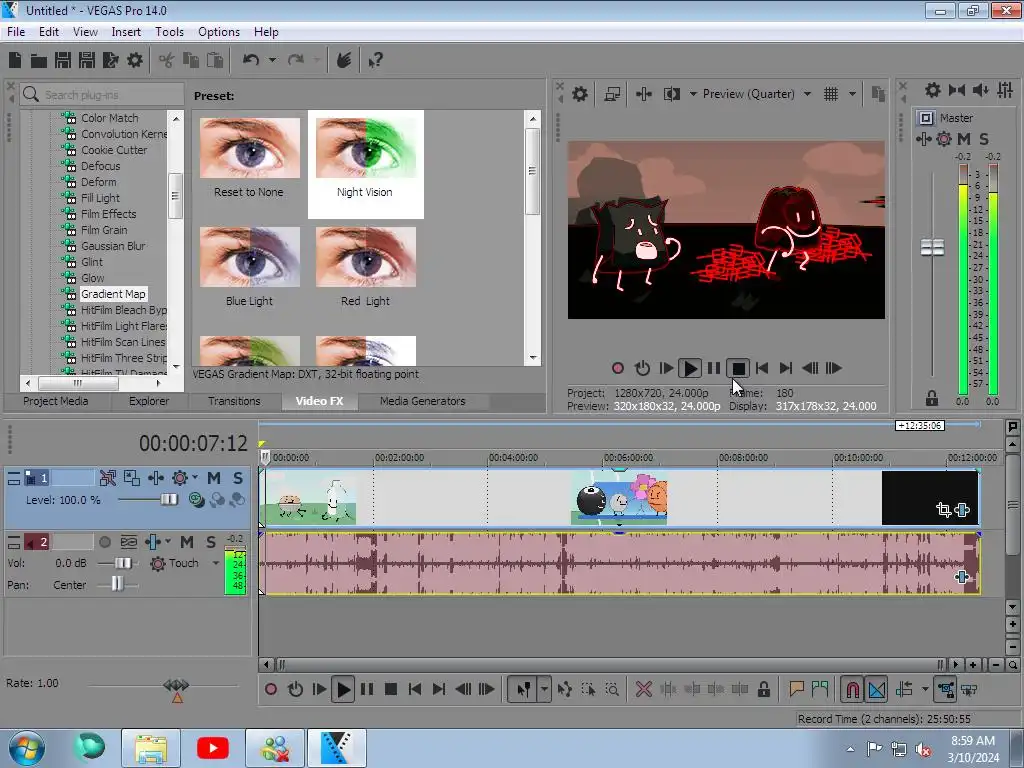Pause playback in timeline transport
This screenshot has height=768, width=1024.
point(367,689)
